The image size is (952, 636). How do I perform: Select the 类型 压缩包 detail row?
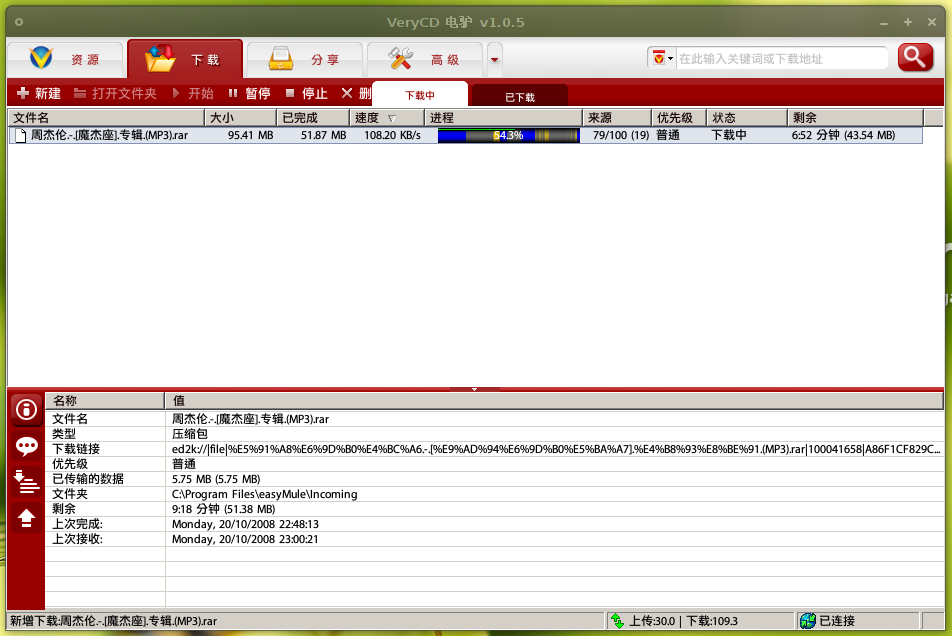(494, 434)
